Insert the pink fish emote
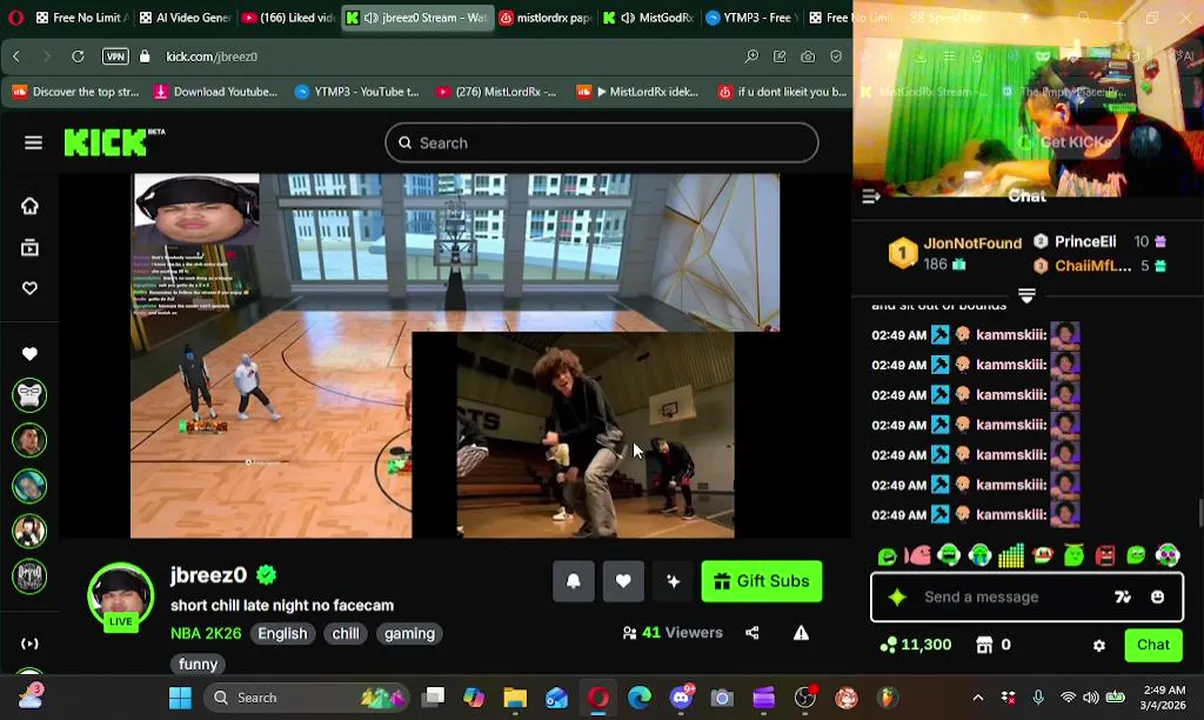This screenshot has height=720, width=1204. 917,555
